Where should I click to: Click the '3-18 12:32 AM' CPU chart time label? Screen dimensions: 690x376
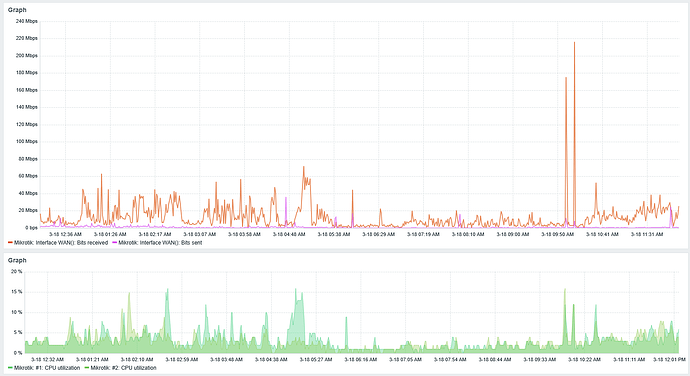pyautogui.click(x=48, y=359)
